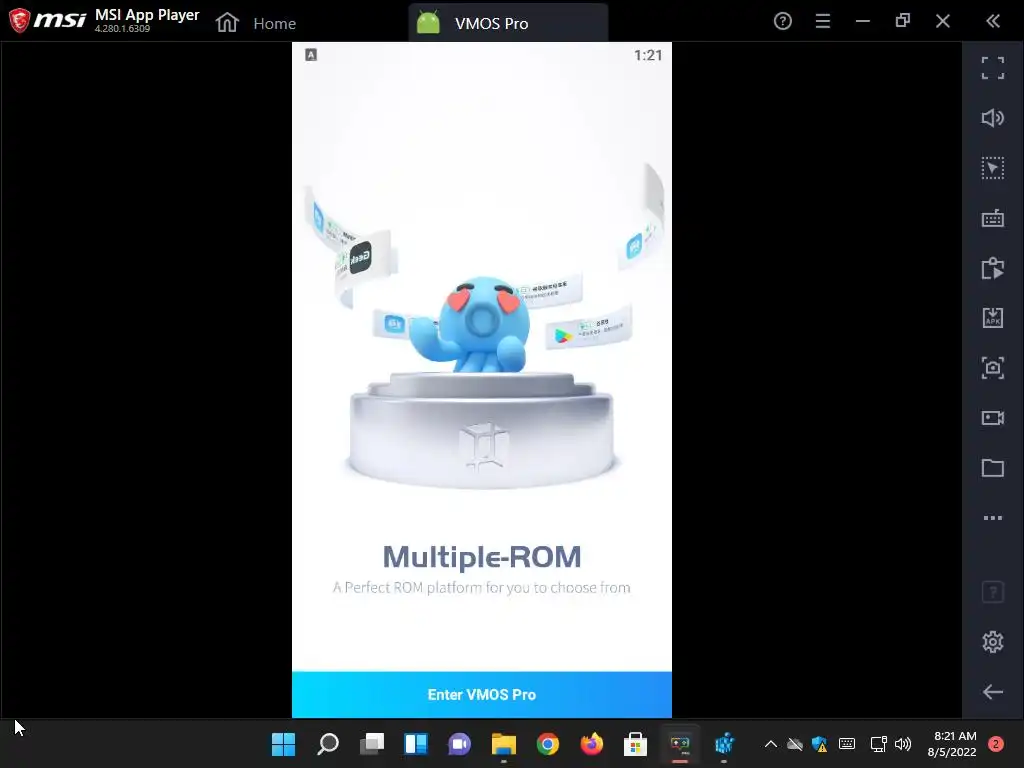Click the blue cubes taskbar app icon
Screen dimensions: 1024x768
[x=724, y=744]
